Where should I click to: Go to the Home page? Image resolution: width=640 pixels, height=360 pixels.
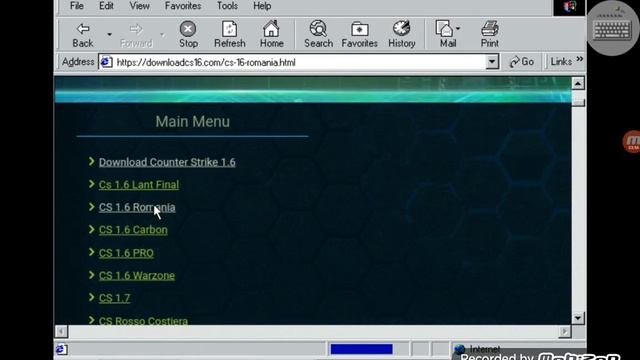pyautogui.click(x=271, y=35)
